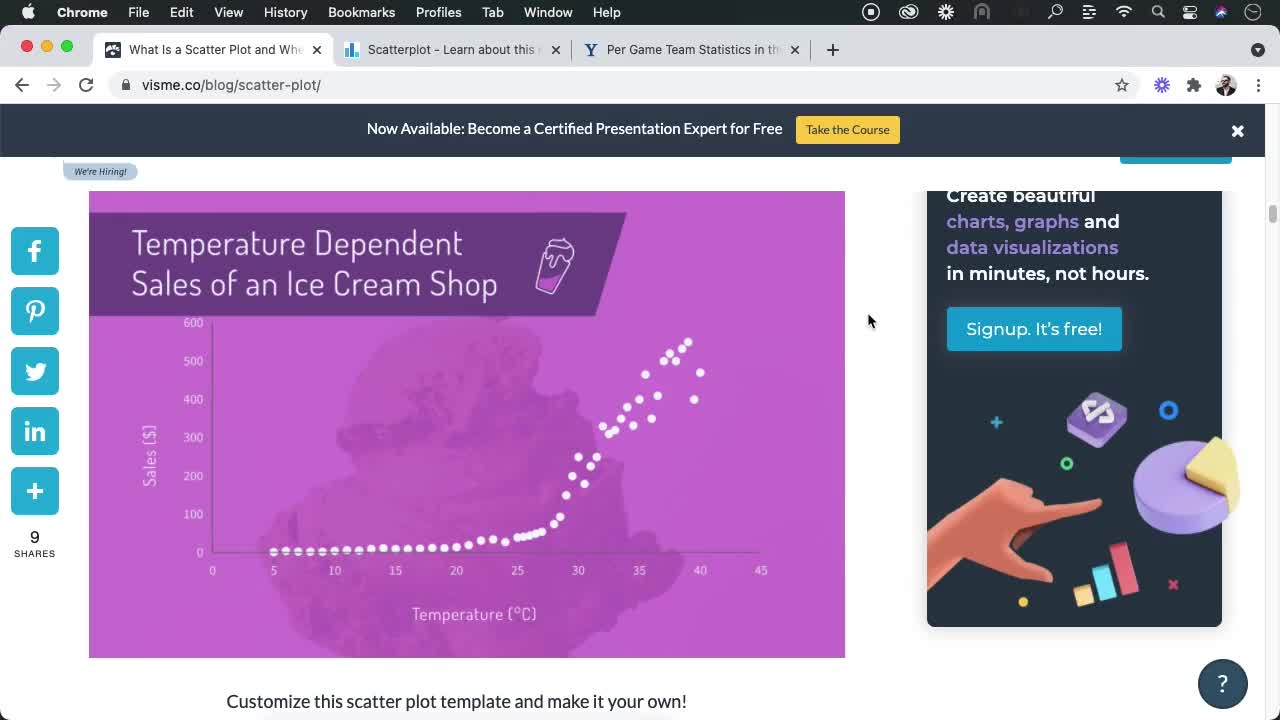Viewport: 1280px width, 720px height.
Task: Close the Per Game Team Statistics tab
Action: [795, 50]
